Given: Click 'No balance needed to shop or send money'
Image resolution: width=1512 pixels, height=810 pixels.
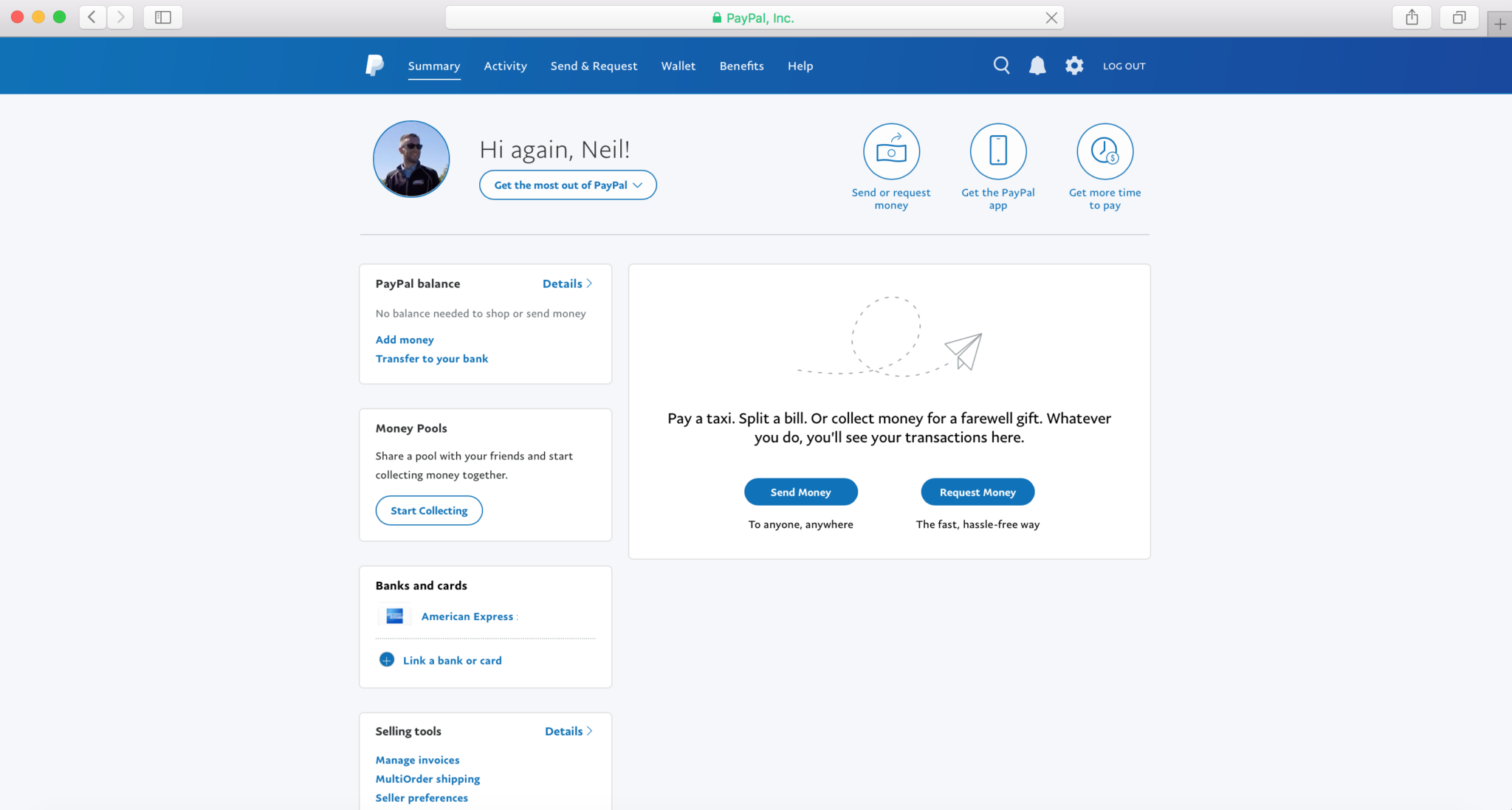Looking at the screenshot, I should tap(481, 313).
